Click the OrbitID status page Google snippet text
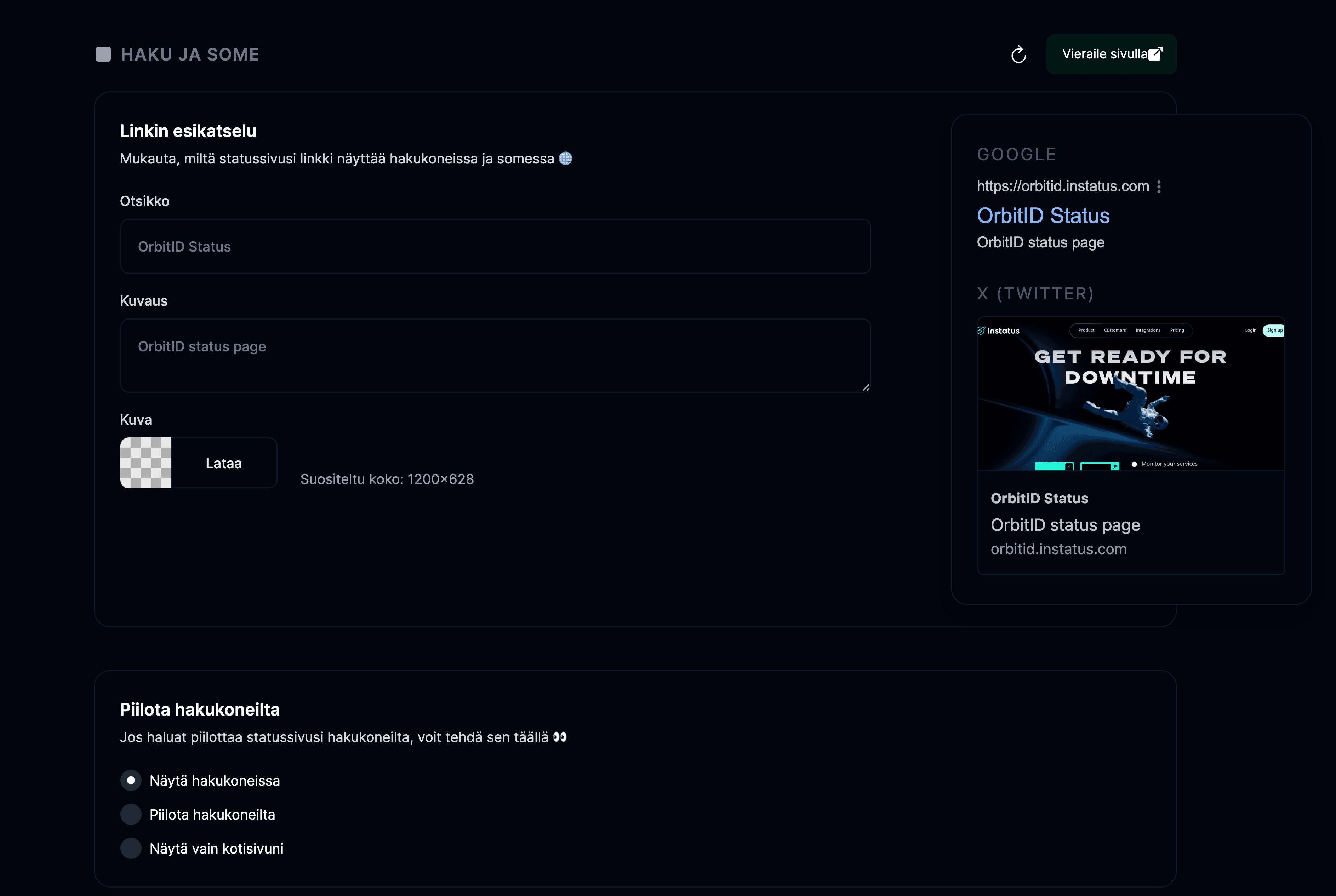Viewport: 1336px width, 896px height. pos(1040,243)
